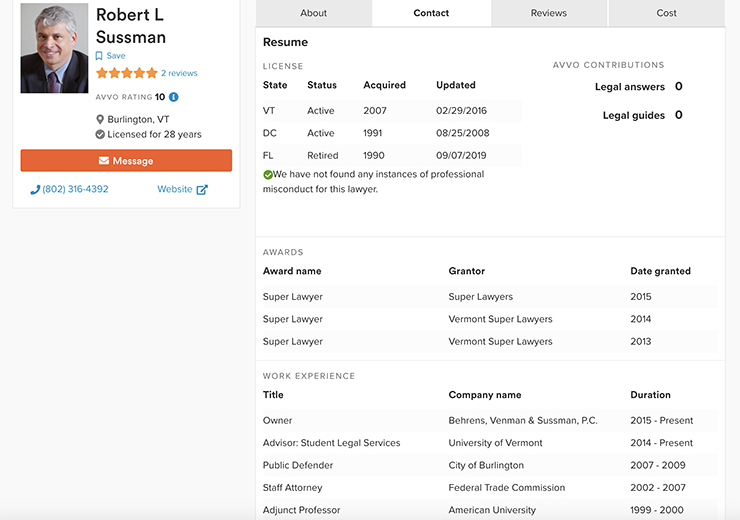This screenshot has width=740, height=520.
Task: Select the DC state license row
Action: 391,133
